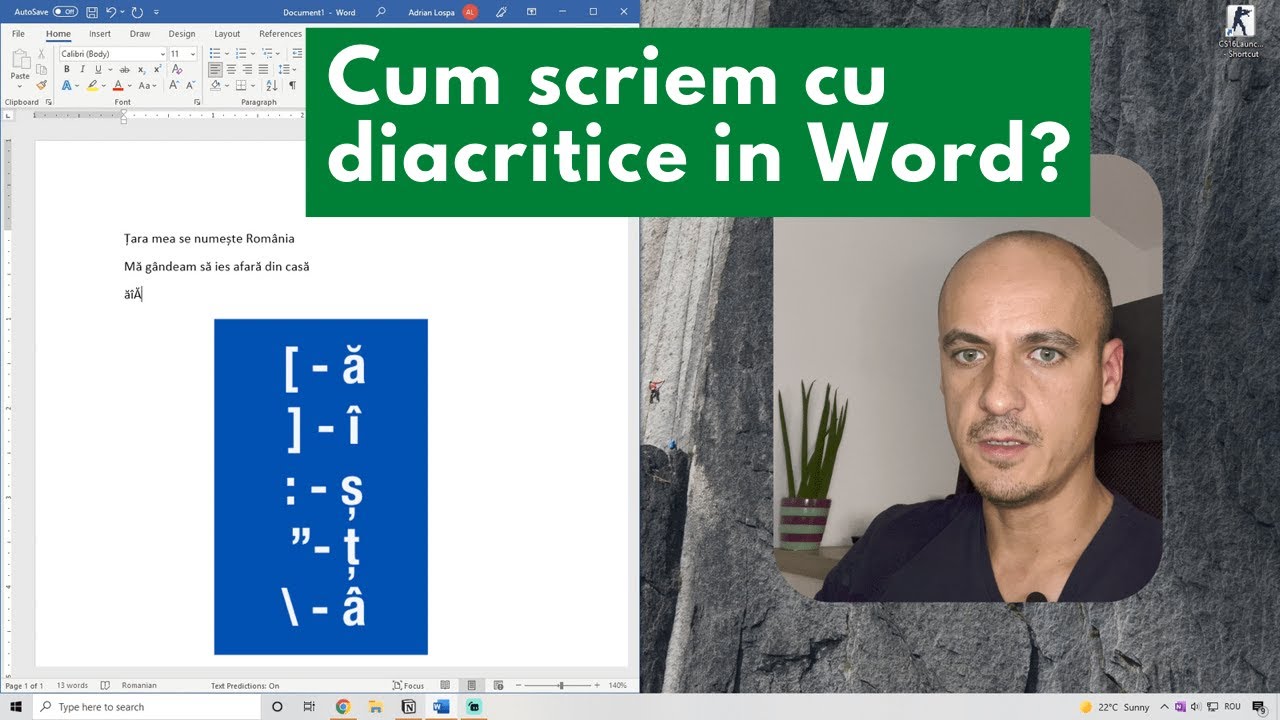Select Justify alignment
The height and width of the screenshot is (720, 1280).
pyautogui.click(x=263, y=69)
